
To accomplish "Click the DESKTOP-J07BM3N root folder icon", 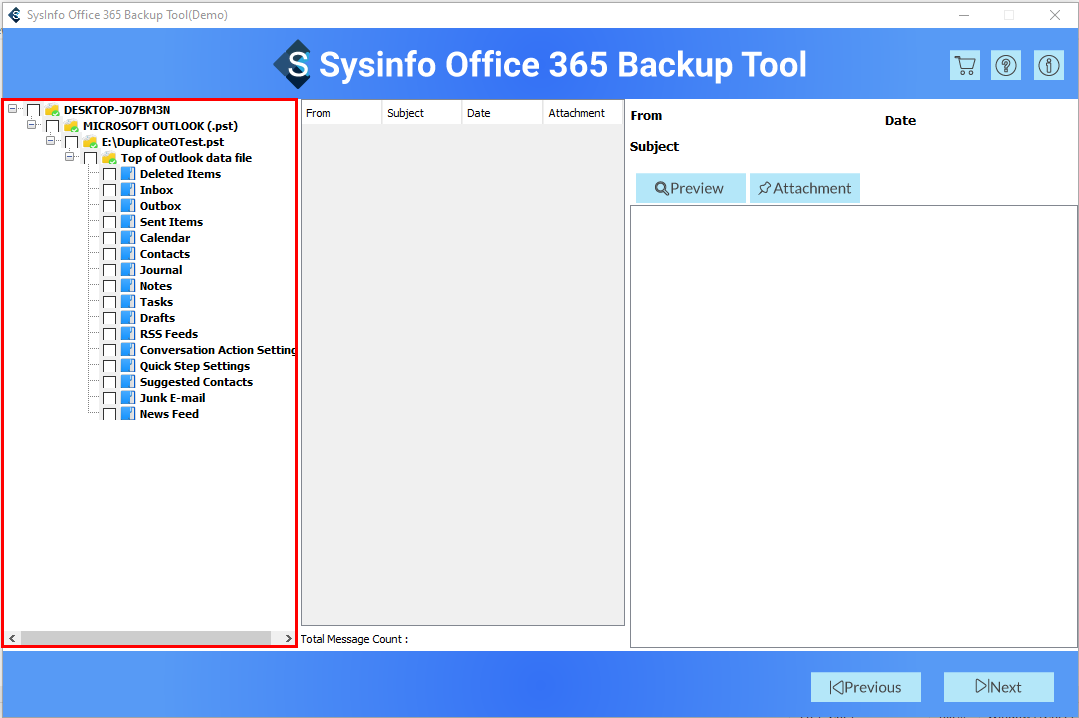I will point(52,110).
